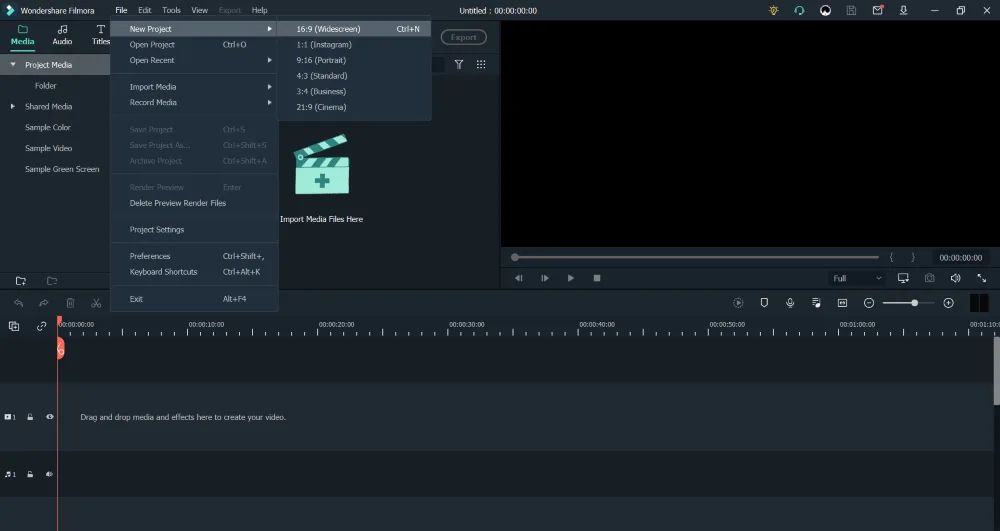Click the preview playback progress slider

pos(695,258)
